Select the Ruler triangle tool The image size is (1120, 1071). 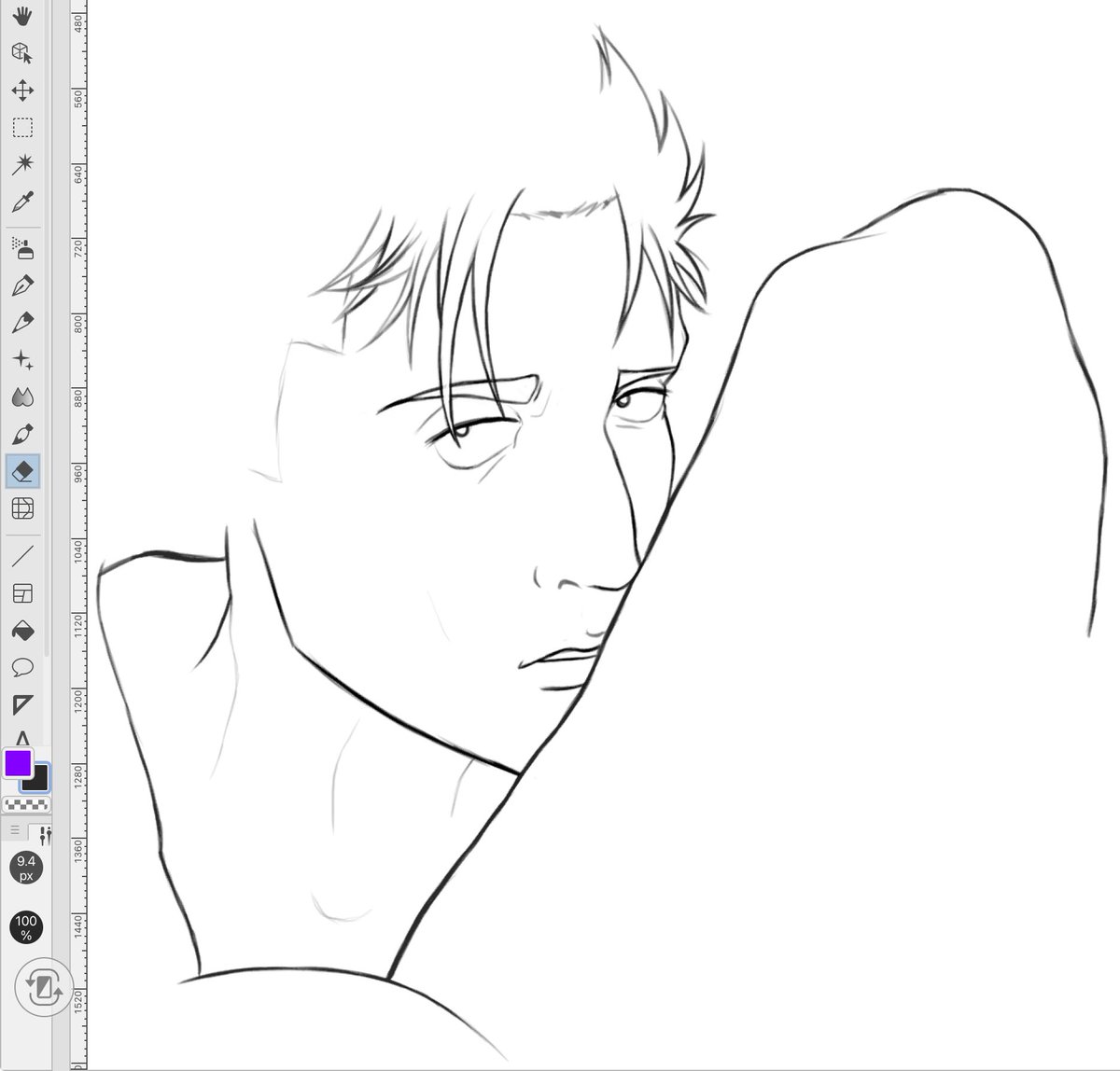pos(23,704)
